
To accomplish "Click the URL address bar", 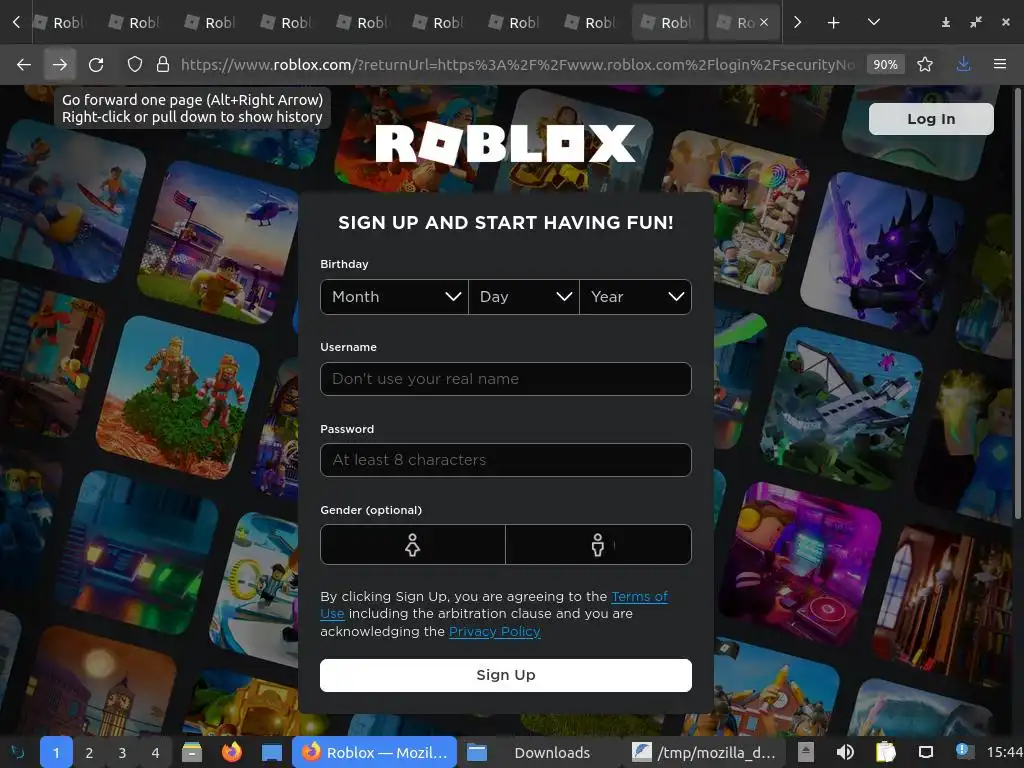I will (x=517, y=64).
